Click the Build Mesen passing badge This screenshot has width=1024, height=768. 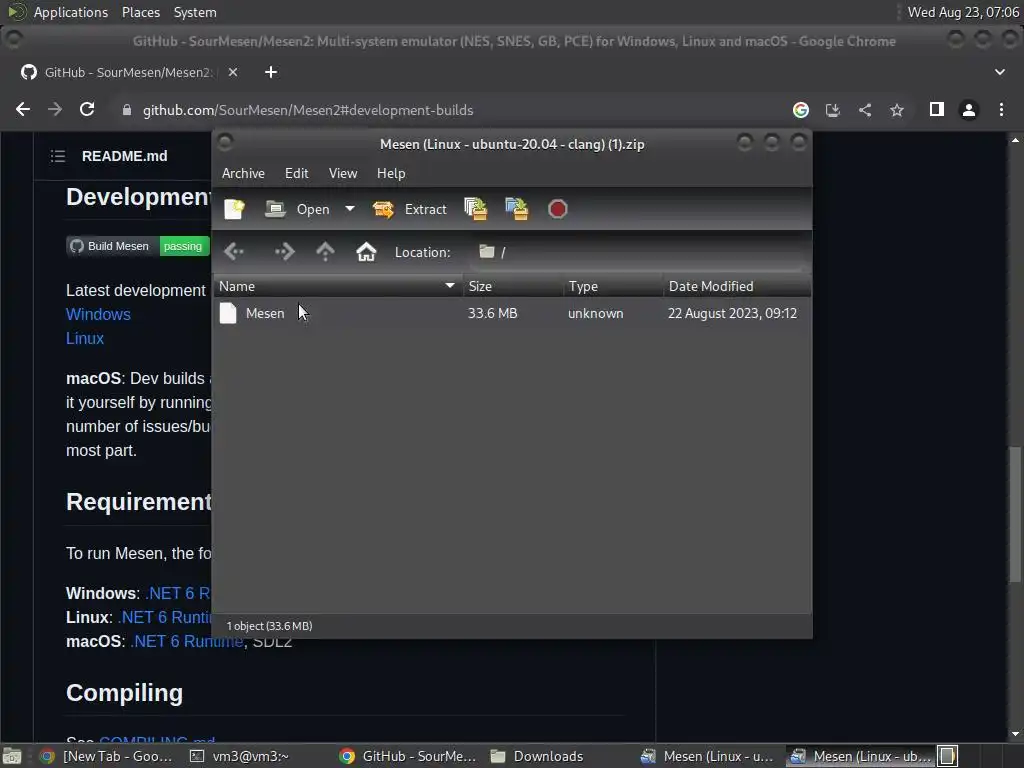coord(138,246)
